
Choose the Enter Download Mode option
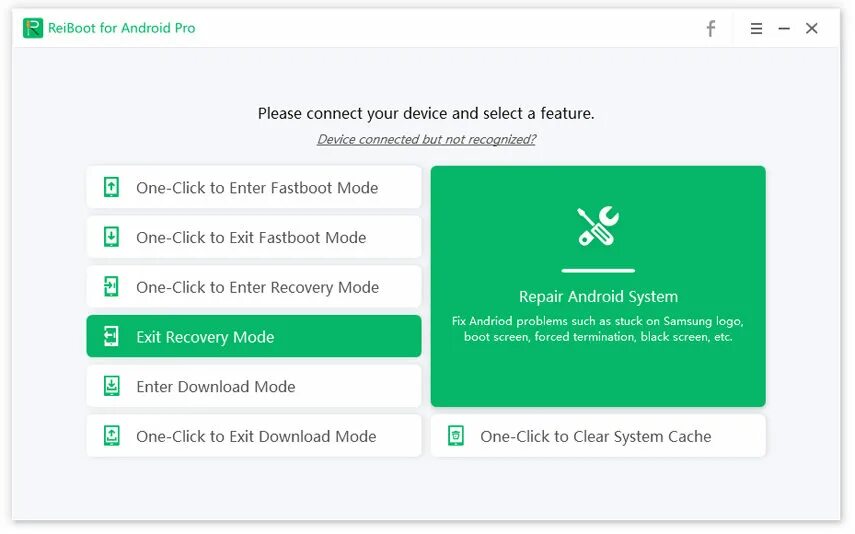pyautogui.click(x=216, y=387)
